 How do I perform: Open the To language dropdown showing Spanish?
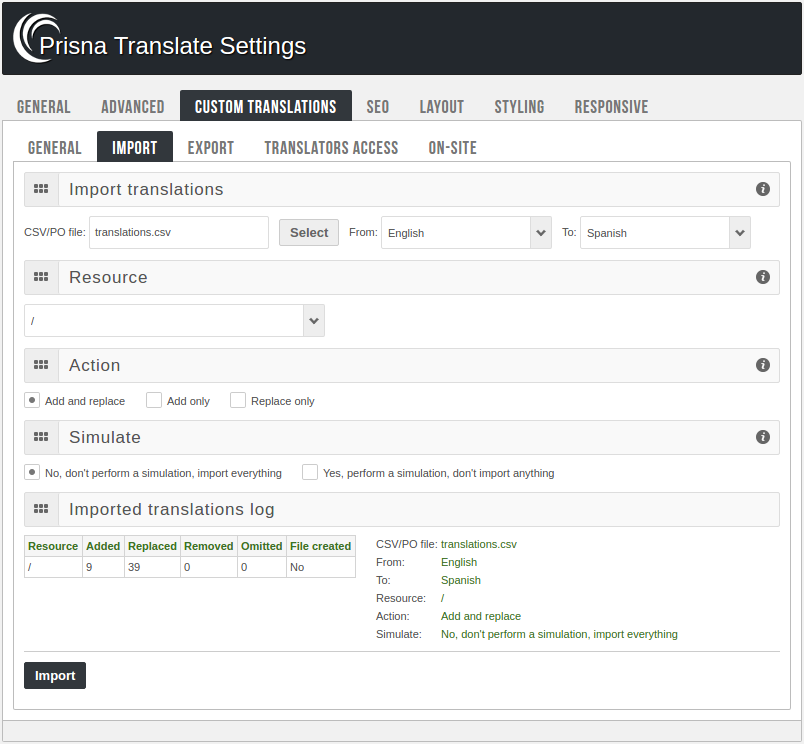[x=665, y=233]
